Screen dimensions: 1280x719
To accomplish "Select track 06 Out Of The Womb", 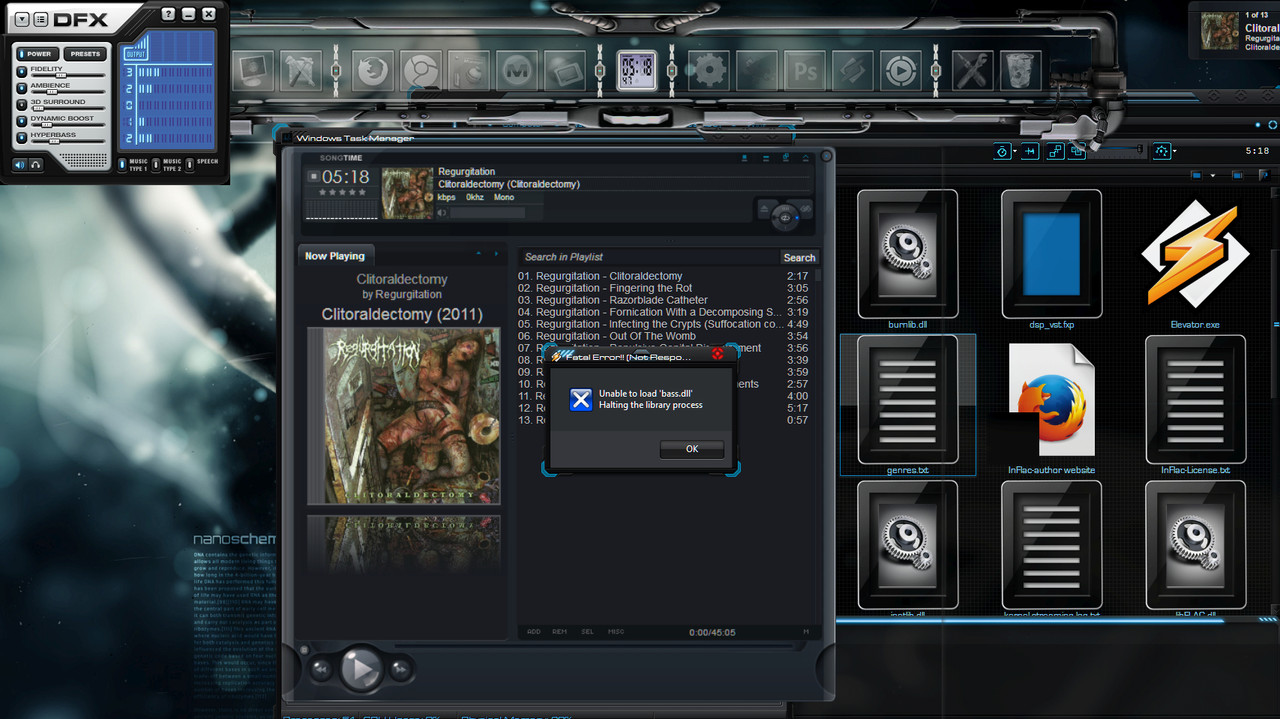I will 664,336.
